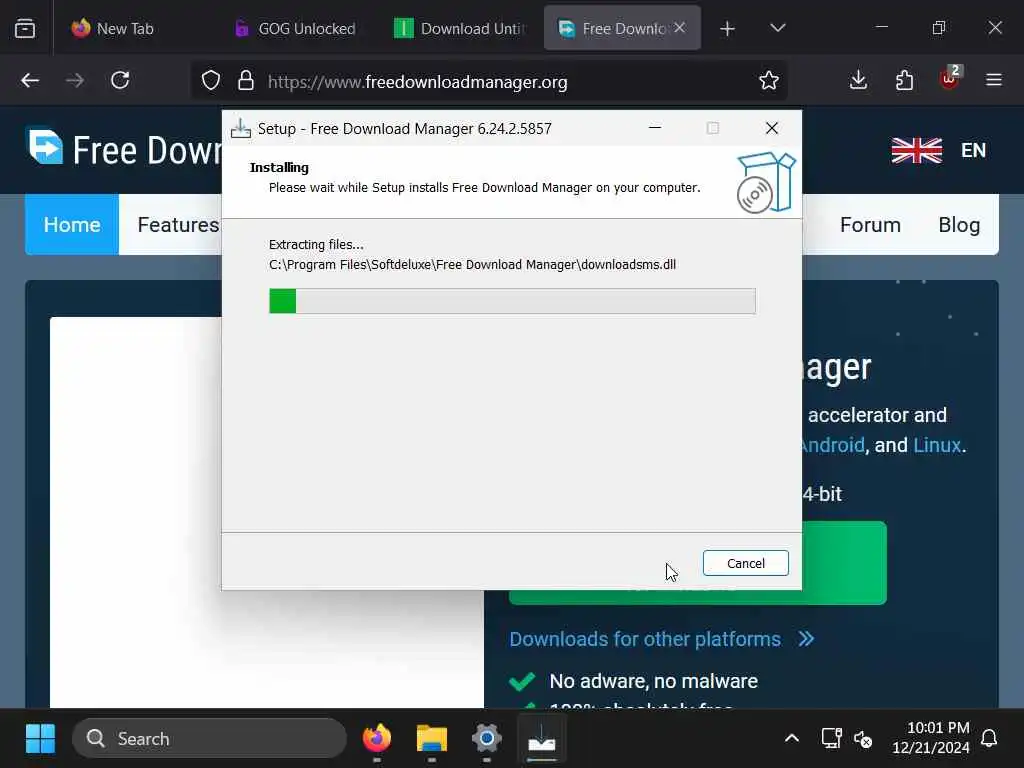This screenshot has height=768, width=1024.
Task: Open Settings from the taskbar
Action: point(487,739)
